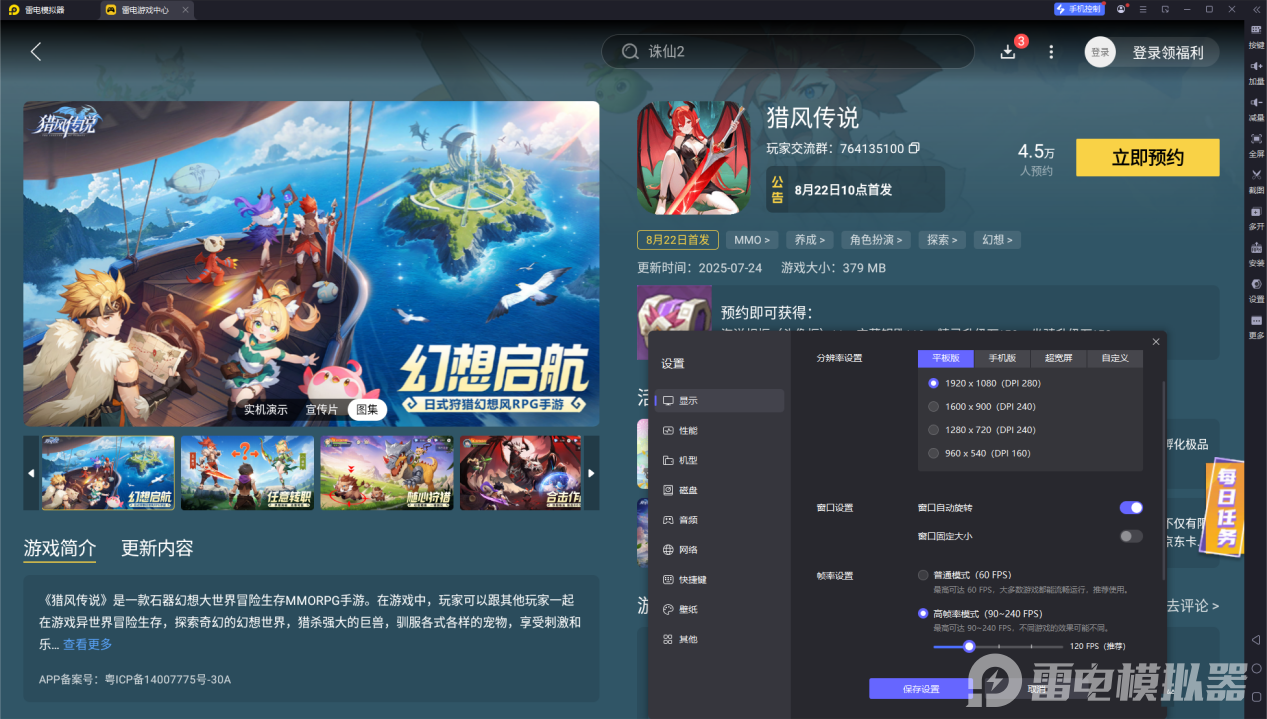Open the three-dot more options menu

coord(1051,51)
